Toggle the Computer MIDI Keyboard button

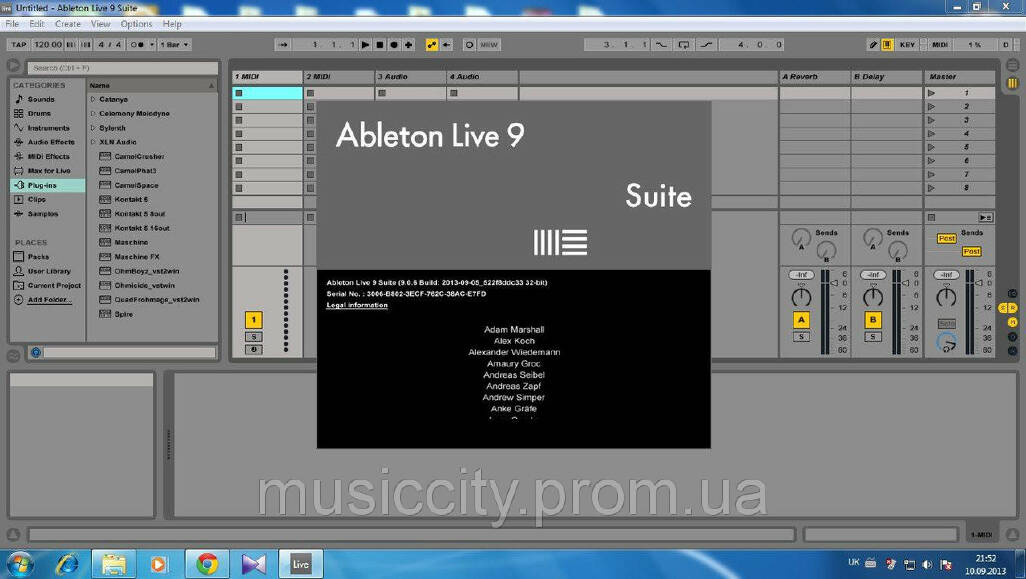887,44
